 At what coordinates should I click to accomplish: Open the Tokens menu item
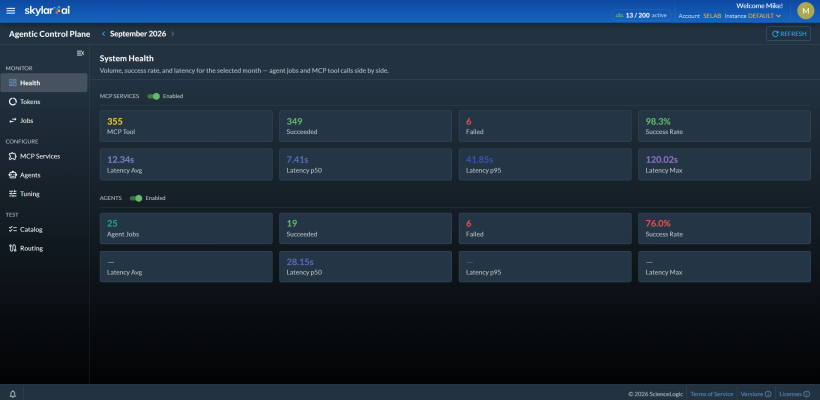(44, 101)
